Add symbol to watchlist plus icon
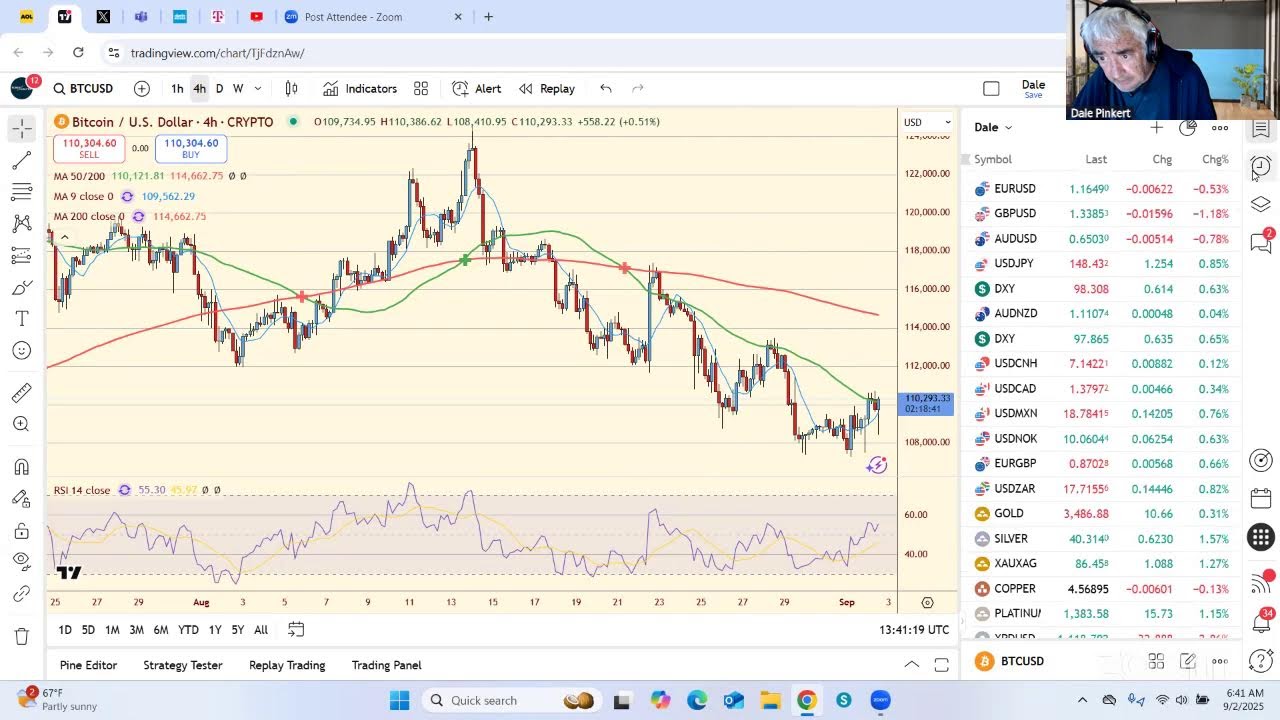The image size is (1280, 720). click(1156, 127)
